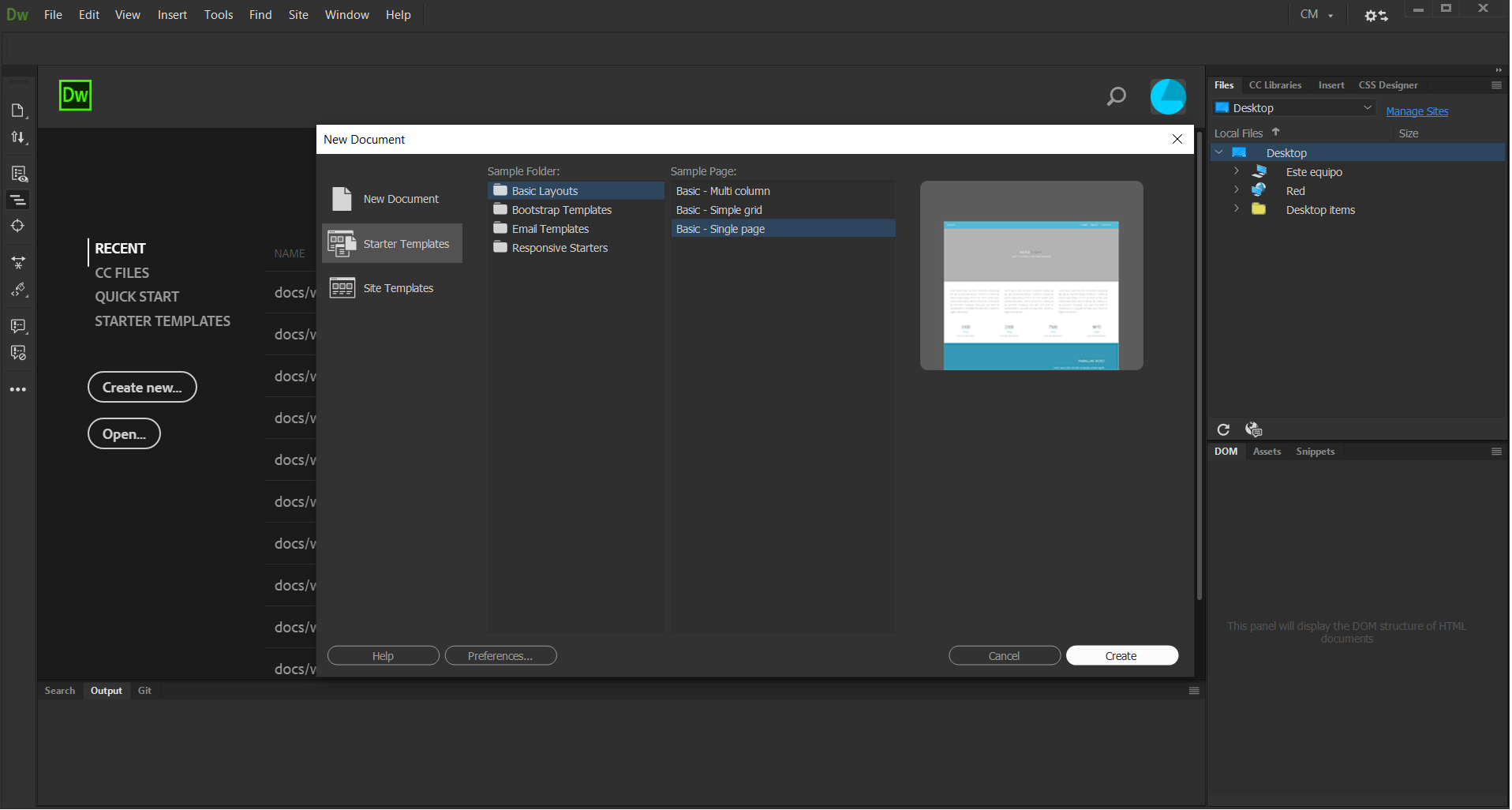Image resolution: width=1512 pixels, height=810 pixels.
Task: Close the New Document dialog
Action: pyautogui.click(x=1177, y=139)
